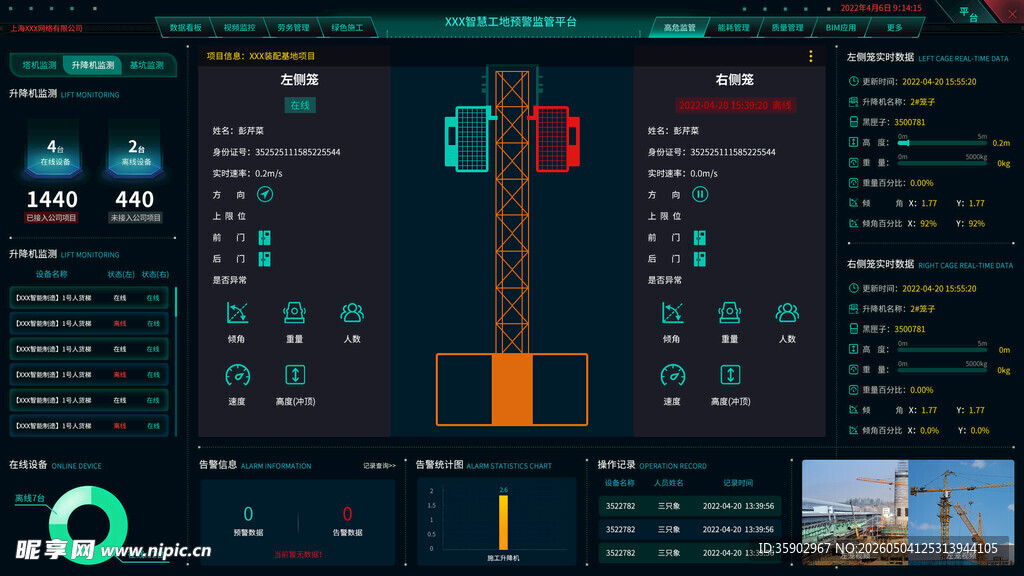Viewport: 1024px width, 576px height.
Task: Select right cage 人数 icon
Action: pos(787,313)
